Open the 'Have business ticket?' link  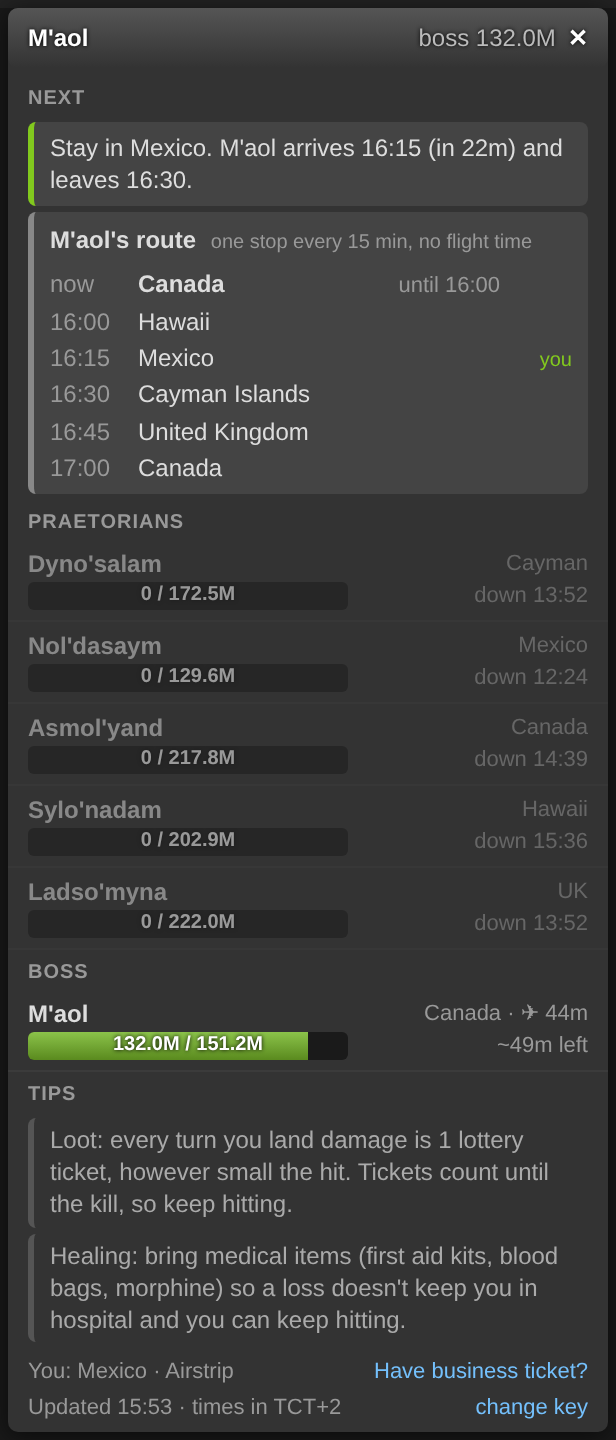point(481,1370)
